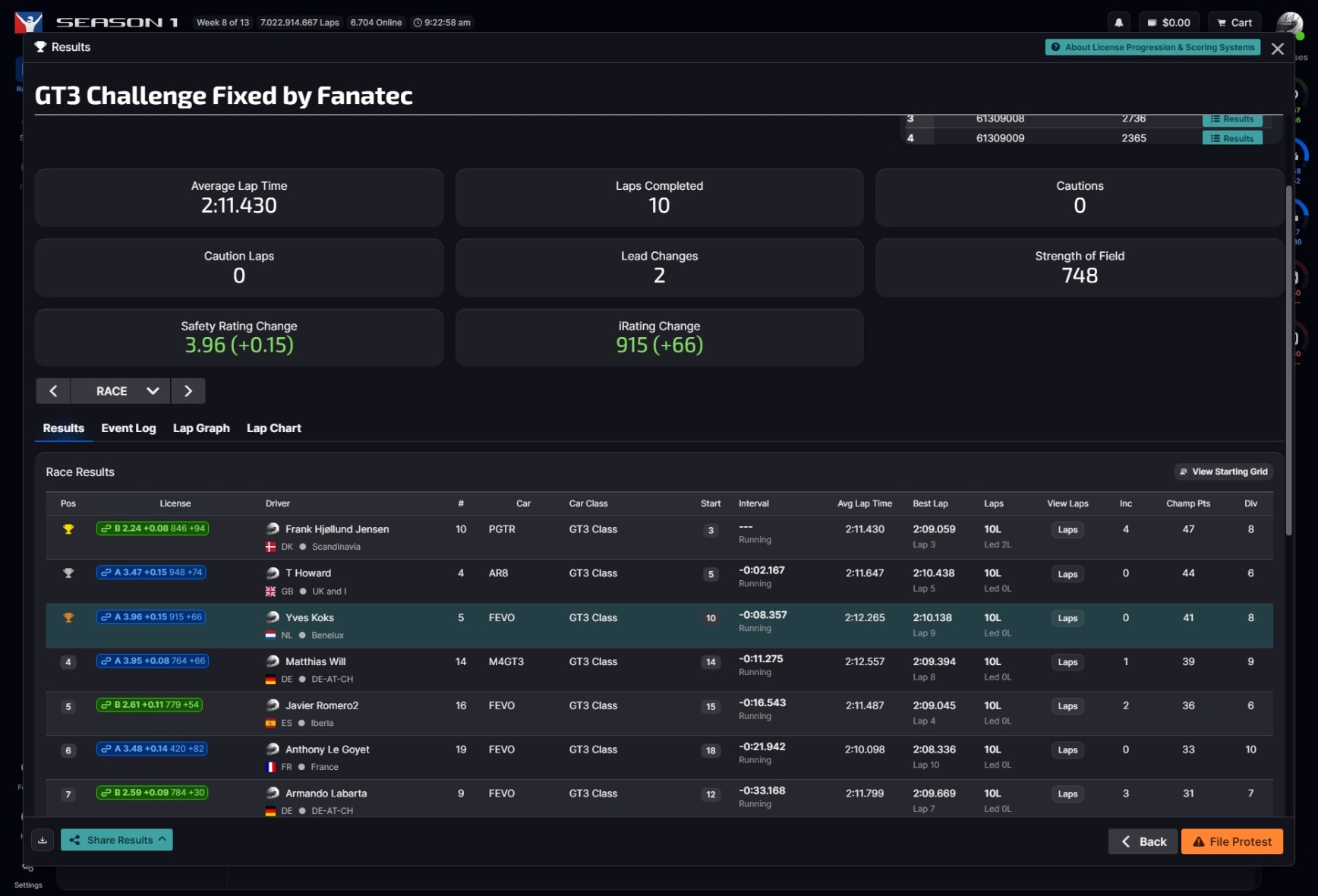Open the user profile avatar
1318x896 pixels.
pos(1289,23)
